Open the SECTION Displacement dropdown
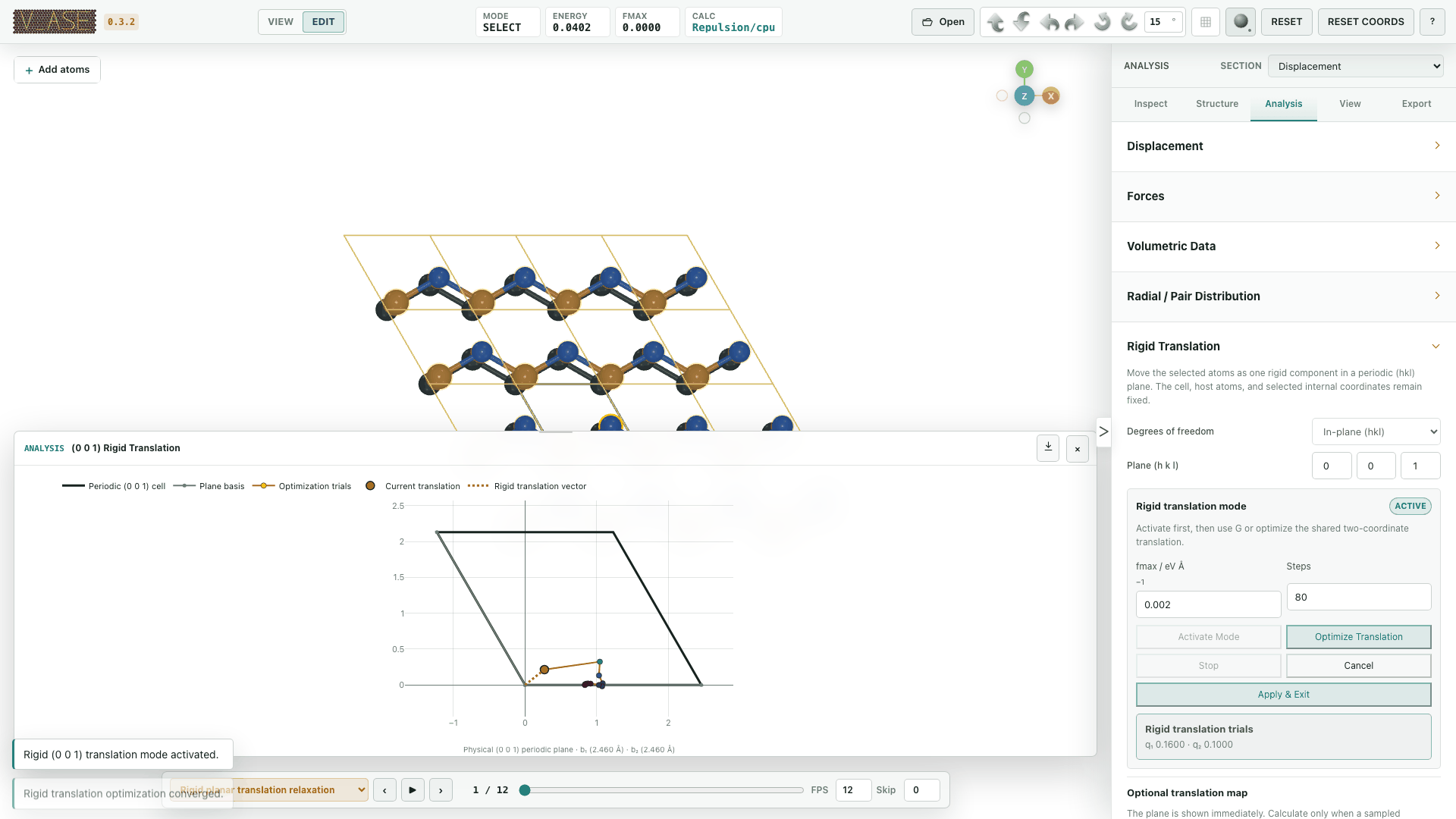 (x=1355, y=66)
